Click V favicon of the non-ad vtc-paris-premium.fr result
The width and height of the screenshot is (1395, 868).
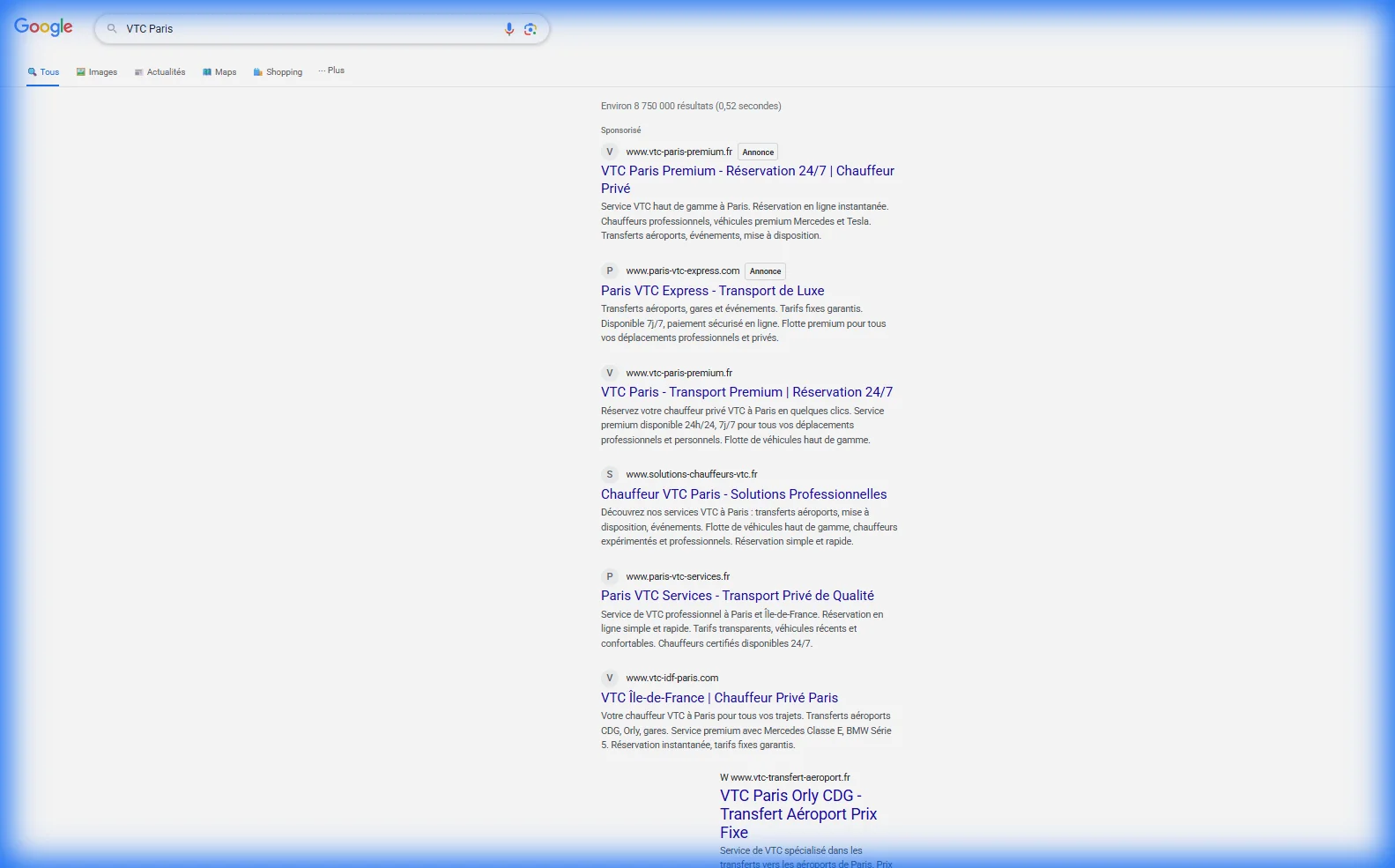609,373
